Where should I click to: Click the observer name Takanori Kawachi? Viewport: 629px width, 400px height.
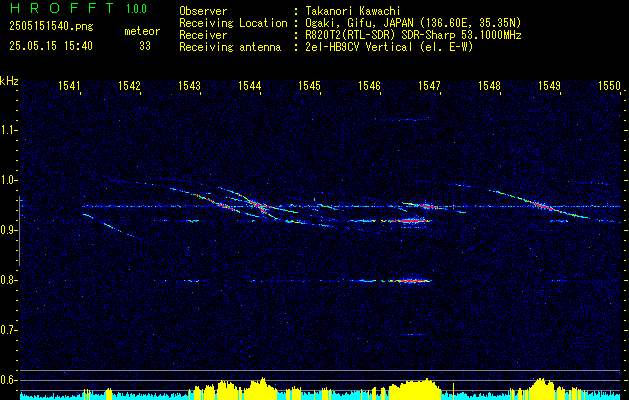coord(355,12)
